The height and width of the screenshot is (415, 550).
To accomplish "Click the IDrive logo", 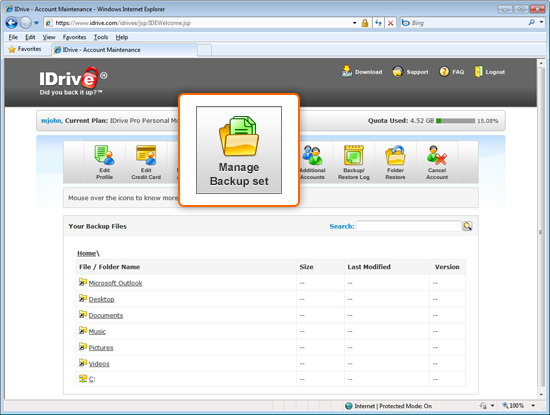I will pyautogui.click(x=73, y=81).
